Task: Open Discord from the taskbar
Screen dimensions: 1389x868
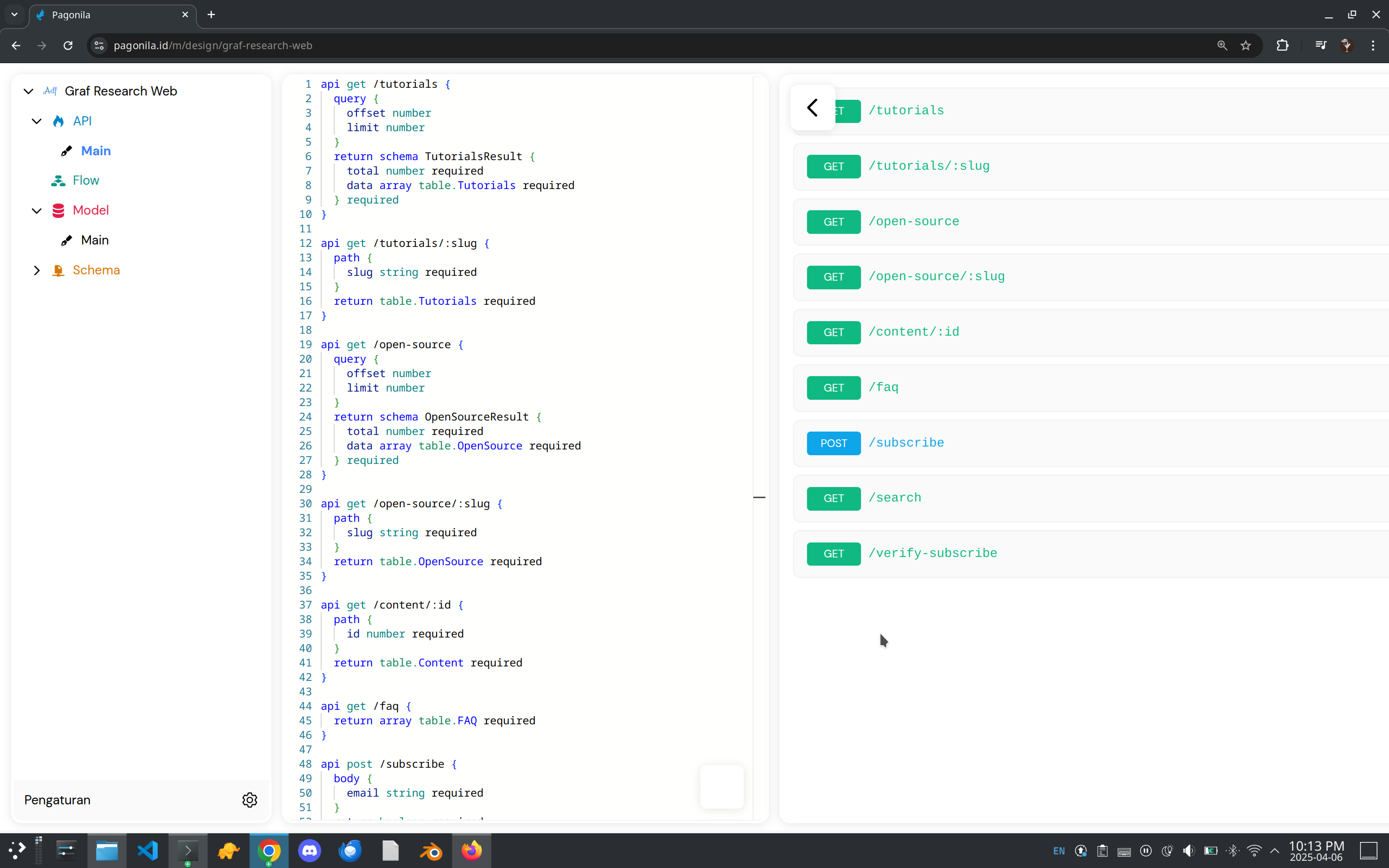Action: tap(309, 850)
